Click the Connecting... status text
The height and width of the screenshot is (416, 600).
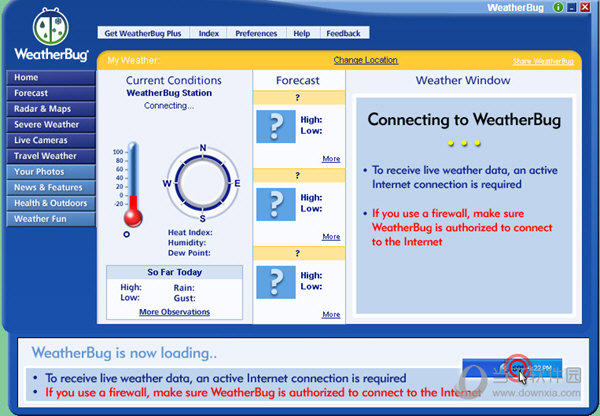pyautogui.click(x=169, y=106)
